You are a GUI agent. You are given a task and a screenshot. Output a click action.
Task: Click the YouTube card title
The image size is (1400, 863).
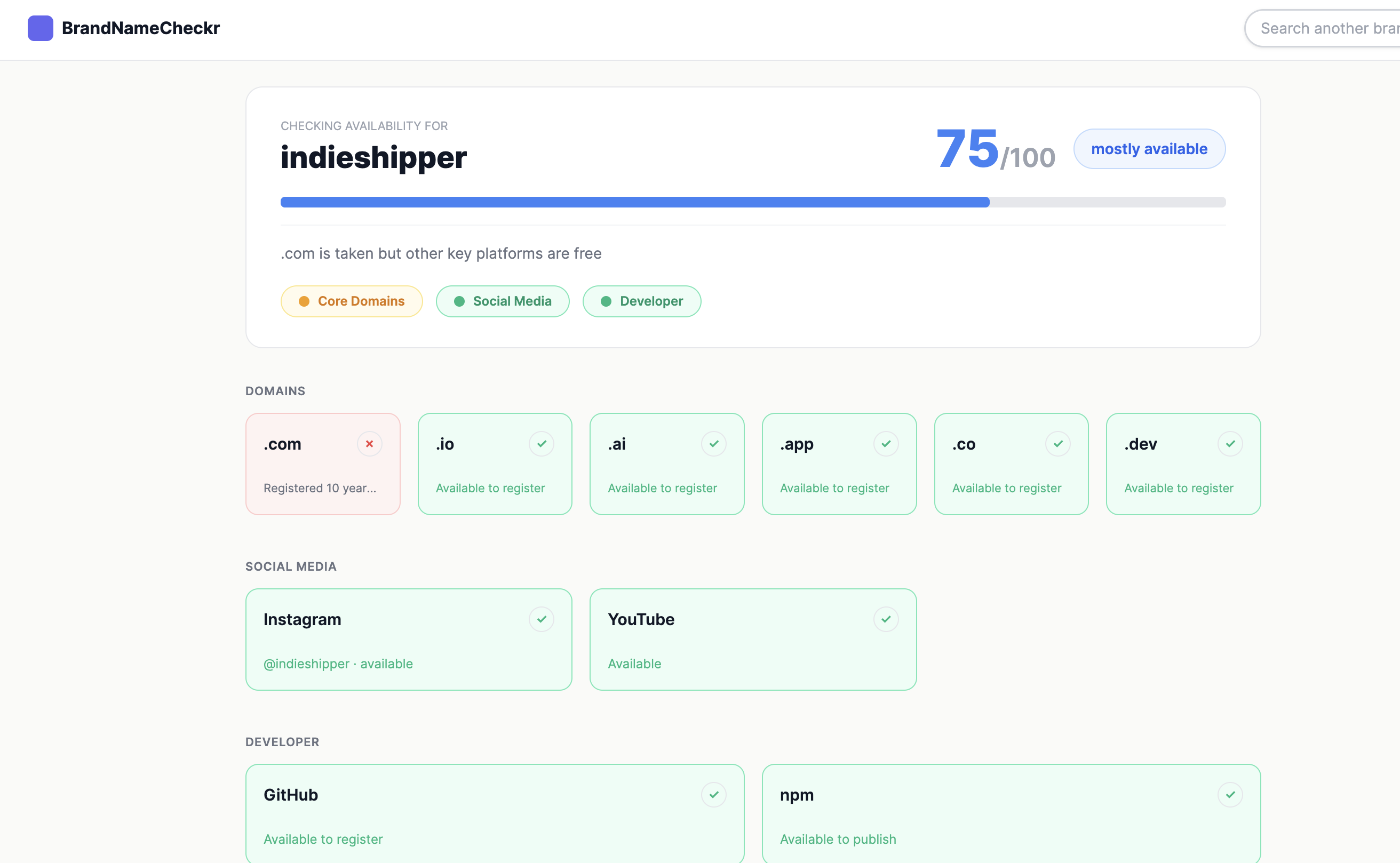coord(641,619)
